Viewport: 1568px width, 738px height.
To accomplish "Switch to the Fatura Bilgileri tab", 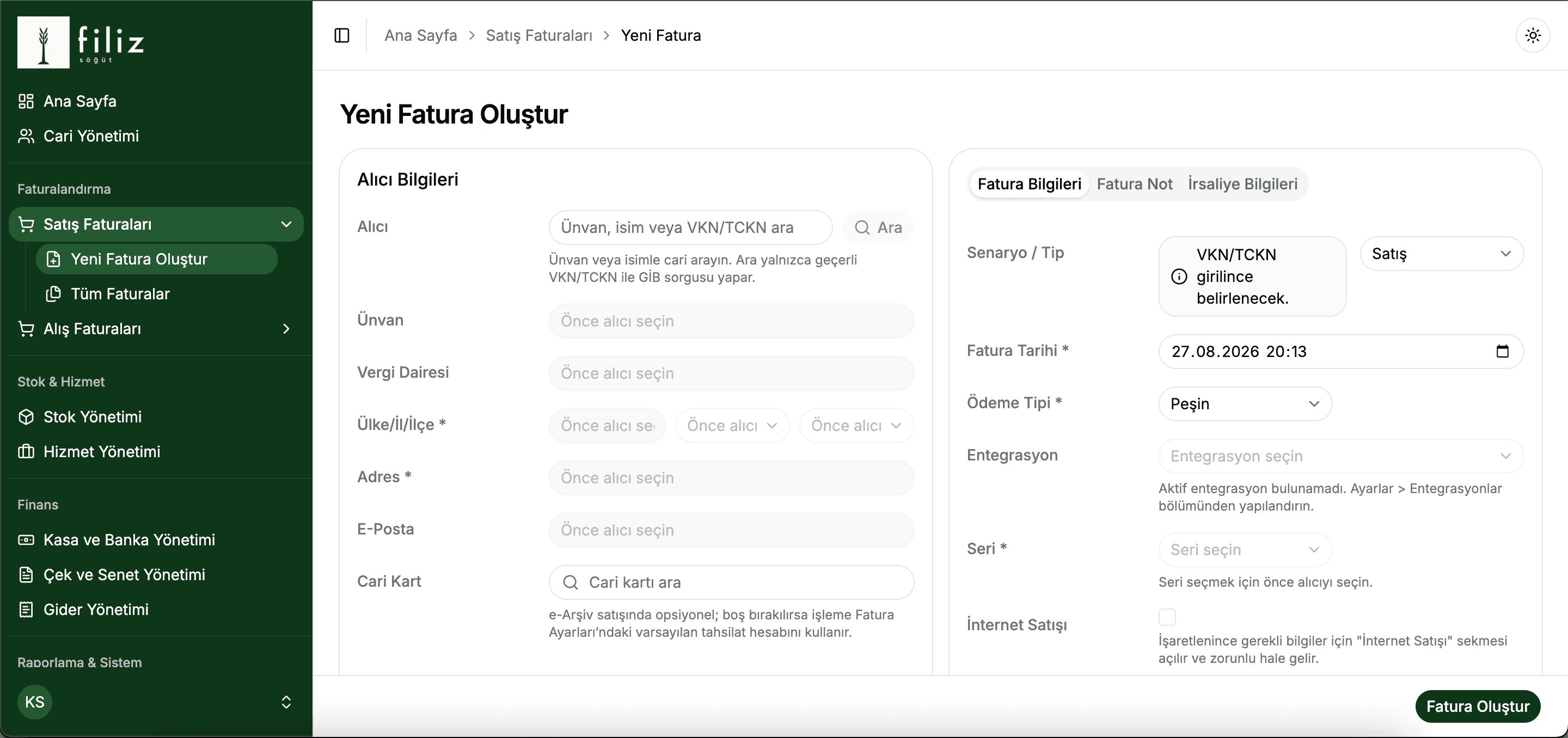I will pos(1028,184).
